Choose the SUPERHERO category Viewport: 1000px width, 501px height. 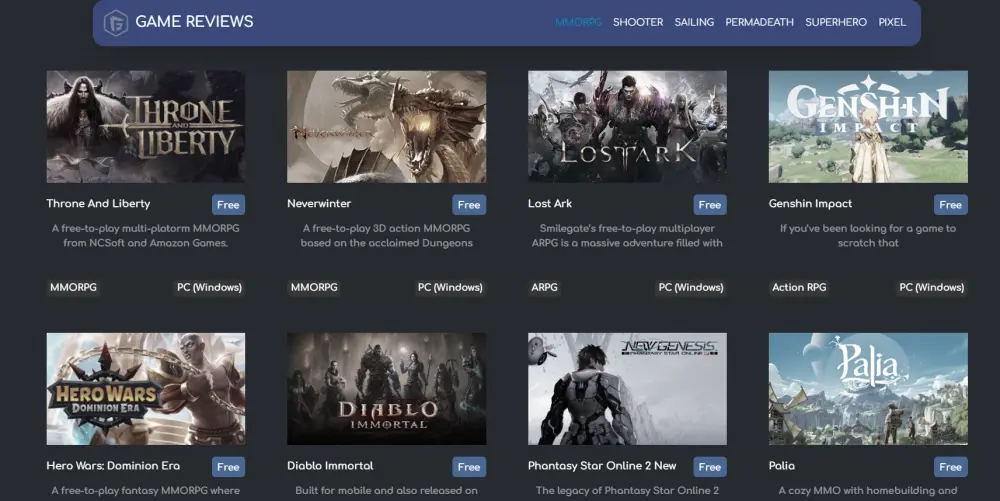(835, 22)
